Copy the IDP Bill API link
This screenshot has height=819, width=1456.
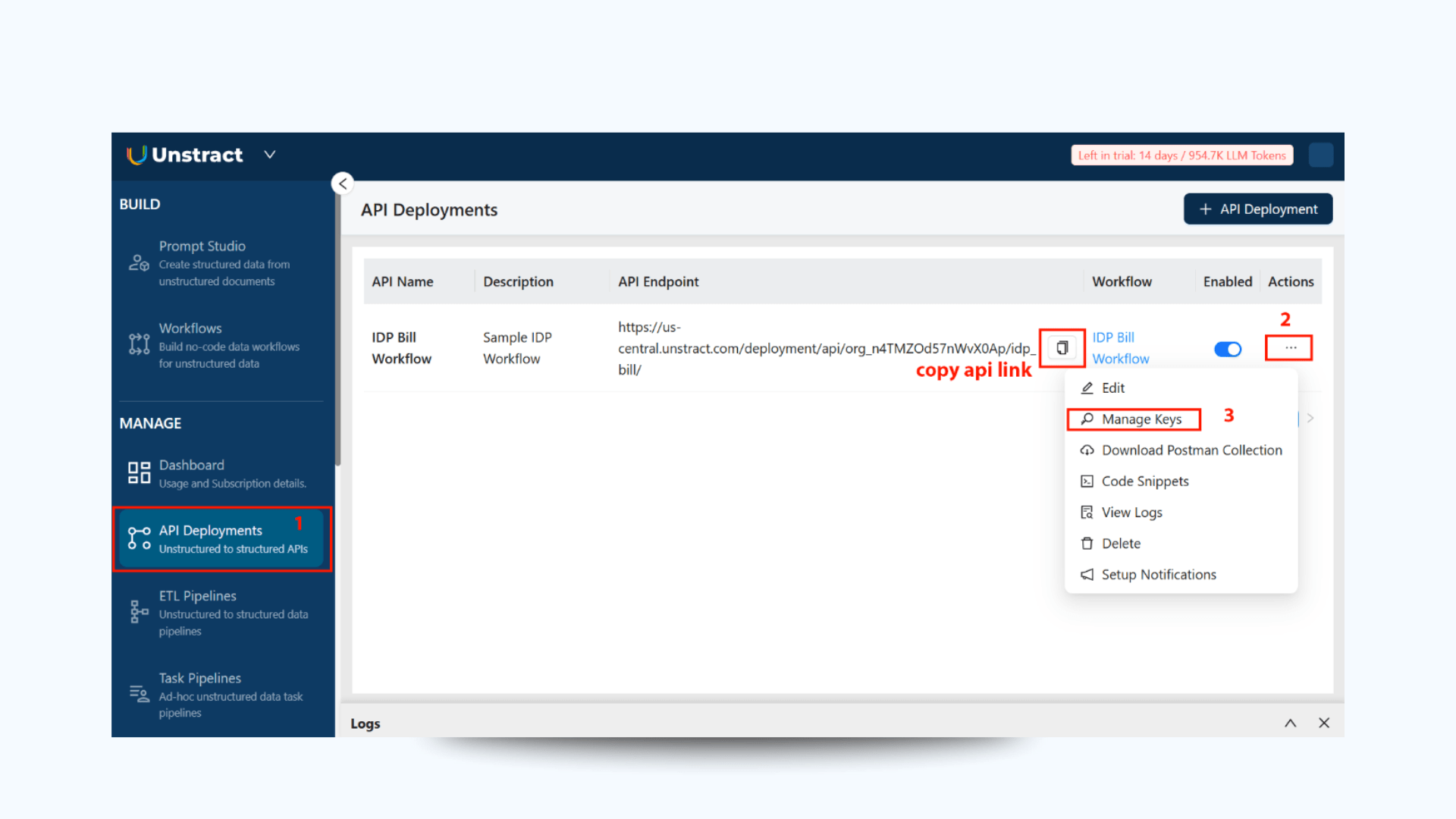(x=1062, y=347)
